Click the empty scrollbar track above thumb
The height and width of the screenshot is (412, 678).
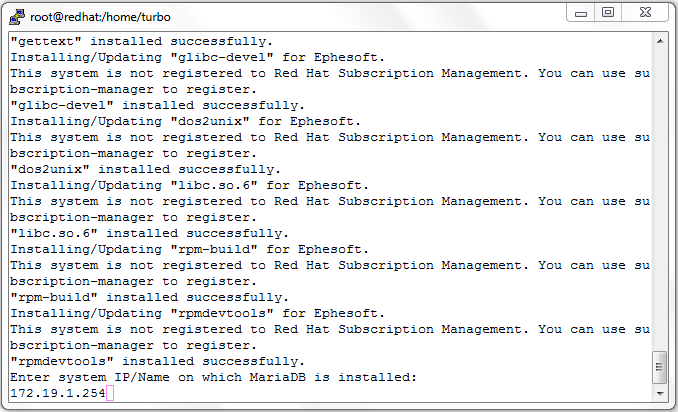pos(660,199)
